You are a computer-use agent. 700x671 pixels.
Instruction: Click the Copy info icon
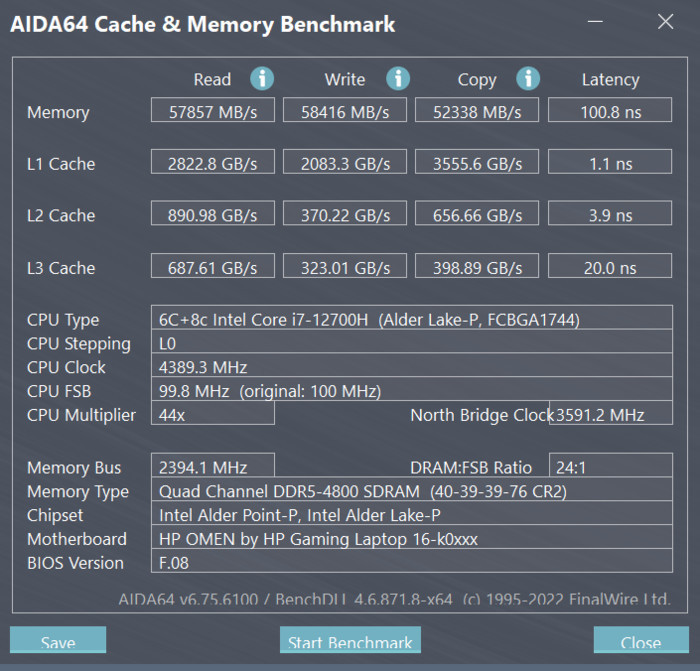[x=528, y=79]
